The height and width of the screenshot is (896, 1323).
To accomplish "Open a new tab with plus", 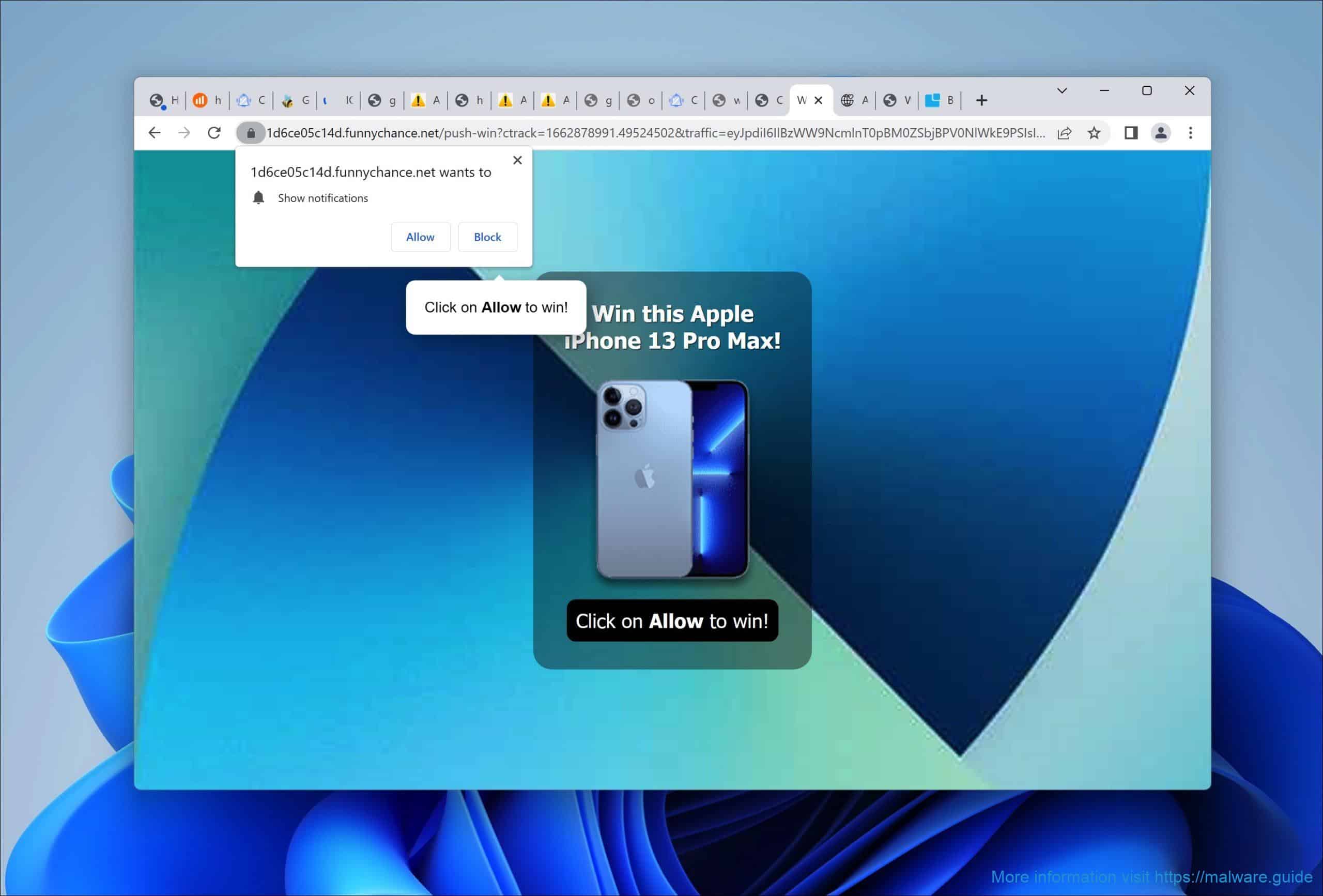I will click(x=981, y=101).
